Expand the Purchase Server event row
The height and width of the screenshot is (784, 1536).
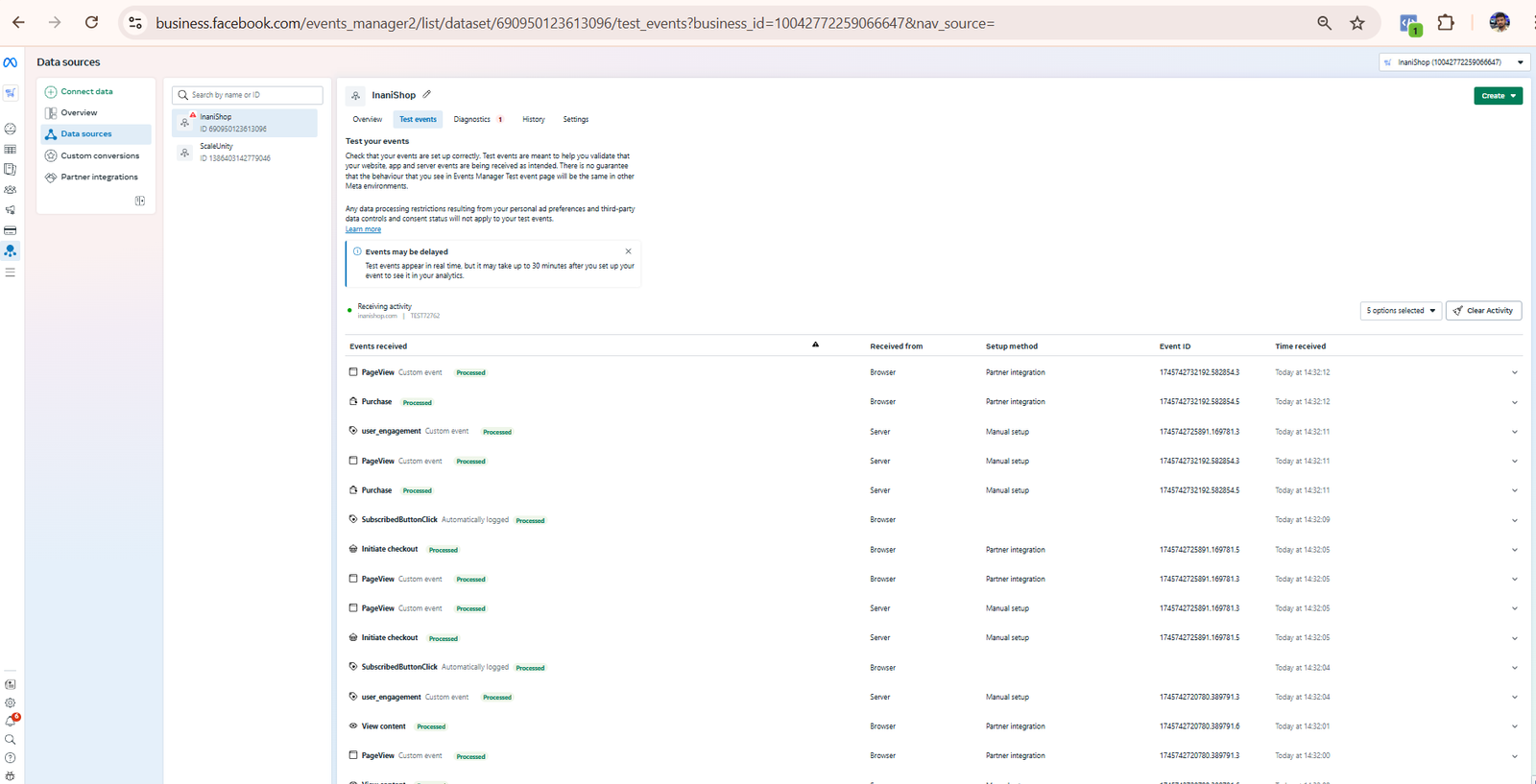(1515, 490)
